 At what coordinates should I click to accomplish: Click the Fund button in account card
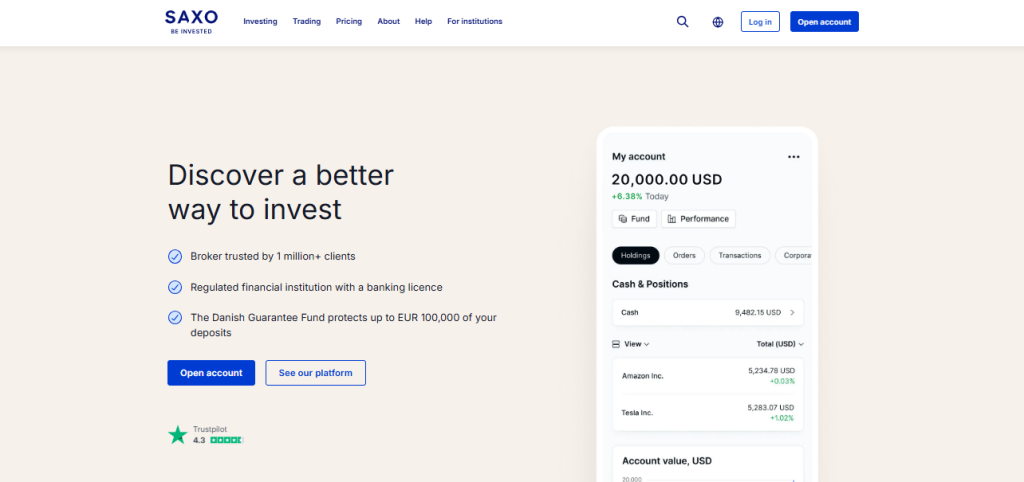tap(634, 219)
